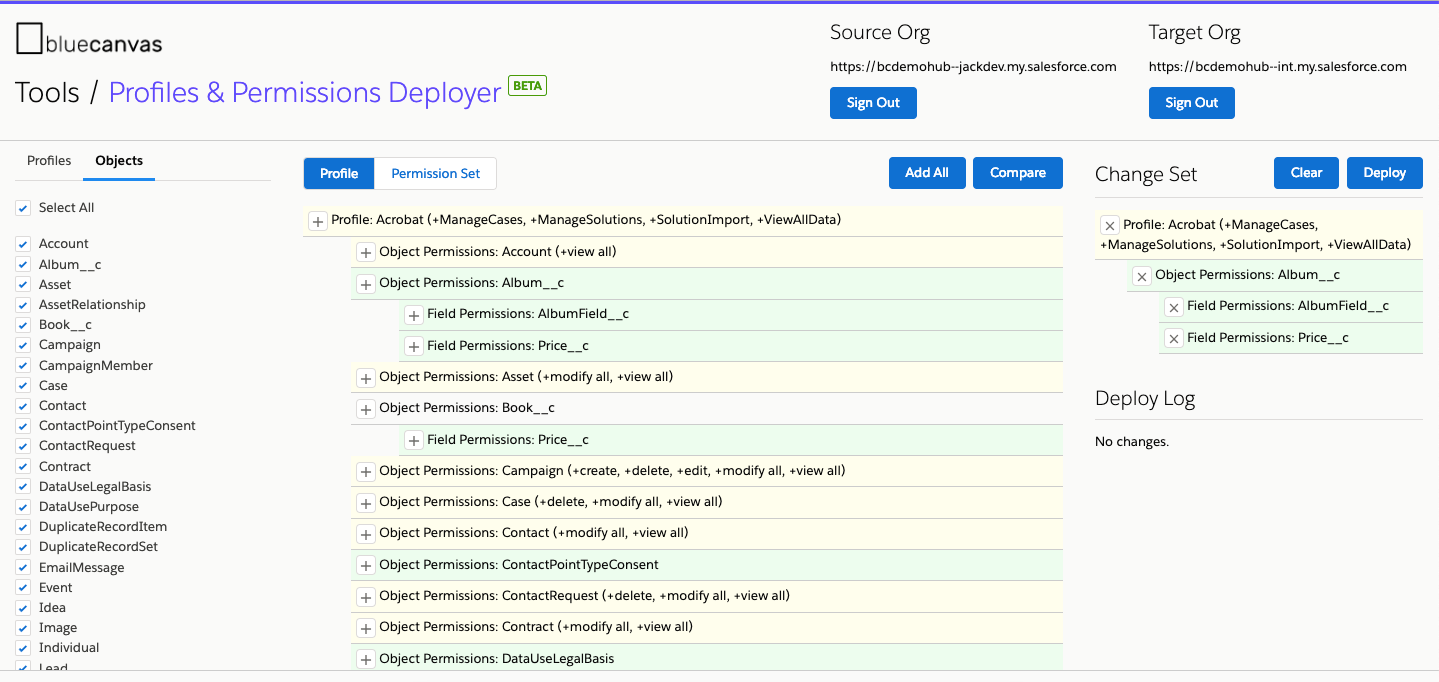Image resolution: width=1439 pixels, height=682 pixels.
Task: Add Object Permissions: ContactRequest plus icon
Action: click(365, 597)
